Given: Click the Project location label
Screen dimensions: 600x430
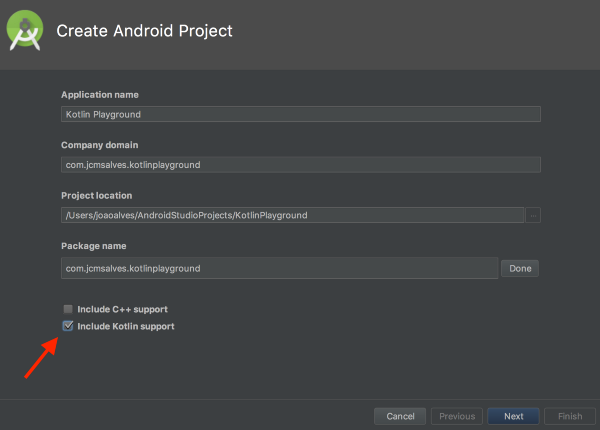Looking at the screenshot, I should (96, 195).
